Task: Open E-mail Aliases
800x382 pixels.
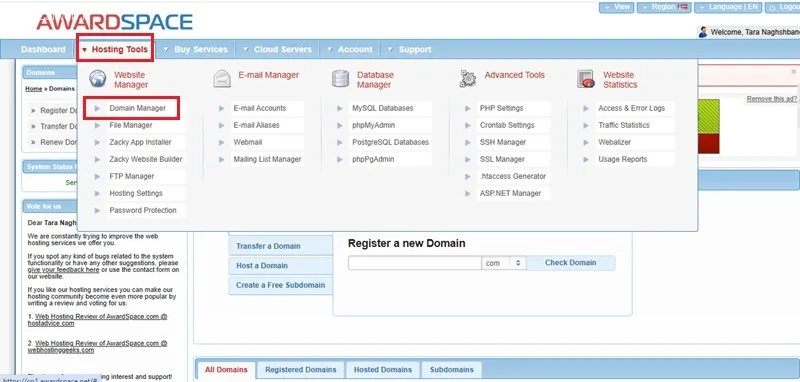Action: click(256, 125)
